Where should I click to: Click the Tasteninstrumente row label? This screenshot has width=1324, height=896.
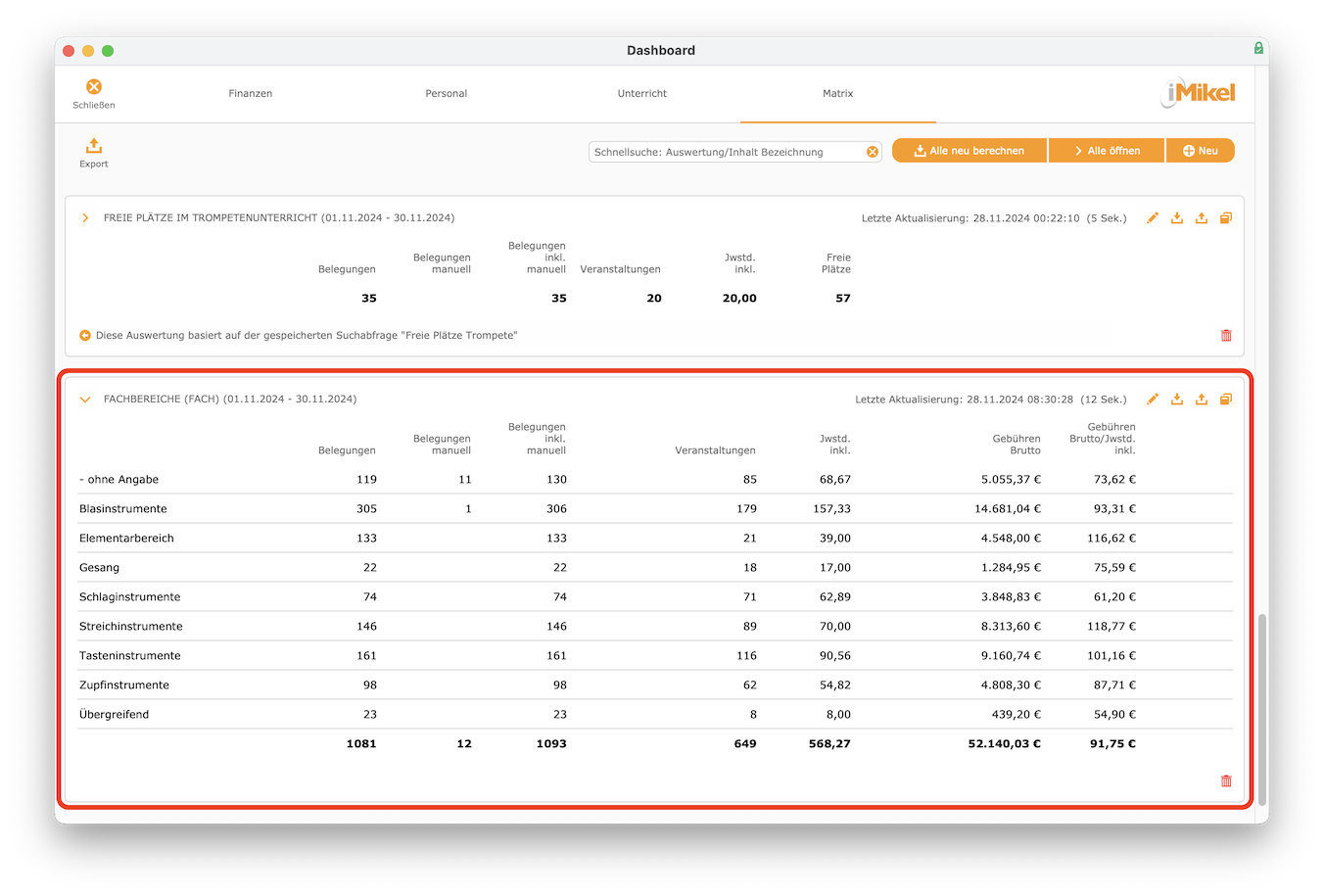coord(129,656)
